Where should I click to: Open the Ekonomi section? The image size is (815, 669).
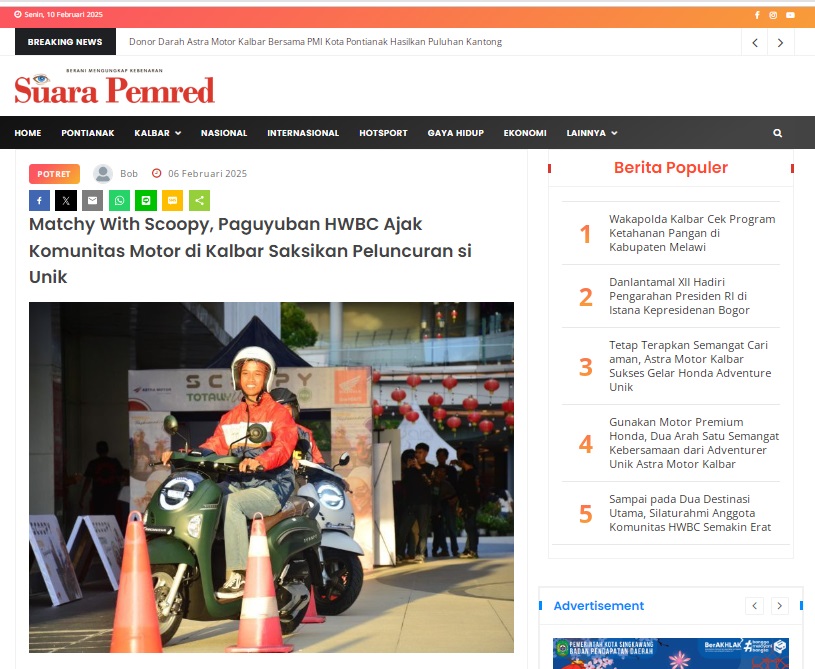(x=525, y=133)
